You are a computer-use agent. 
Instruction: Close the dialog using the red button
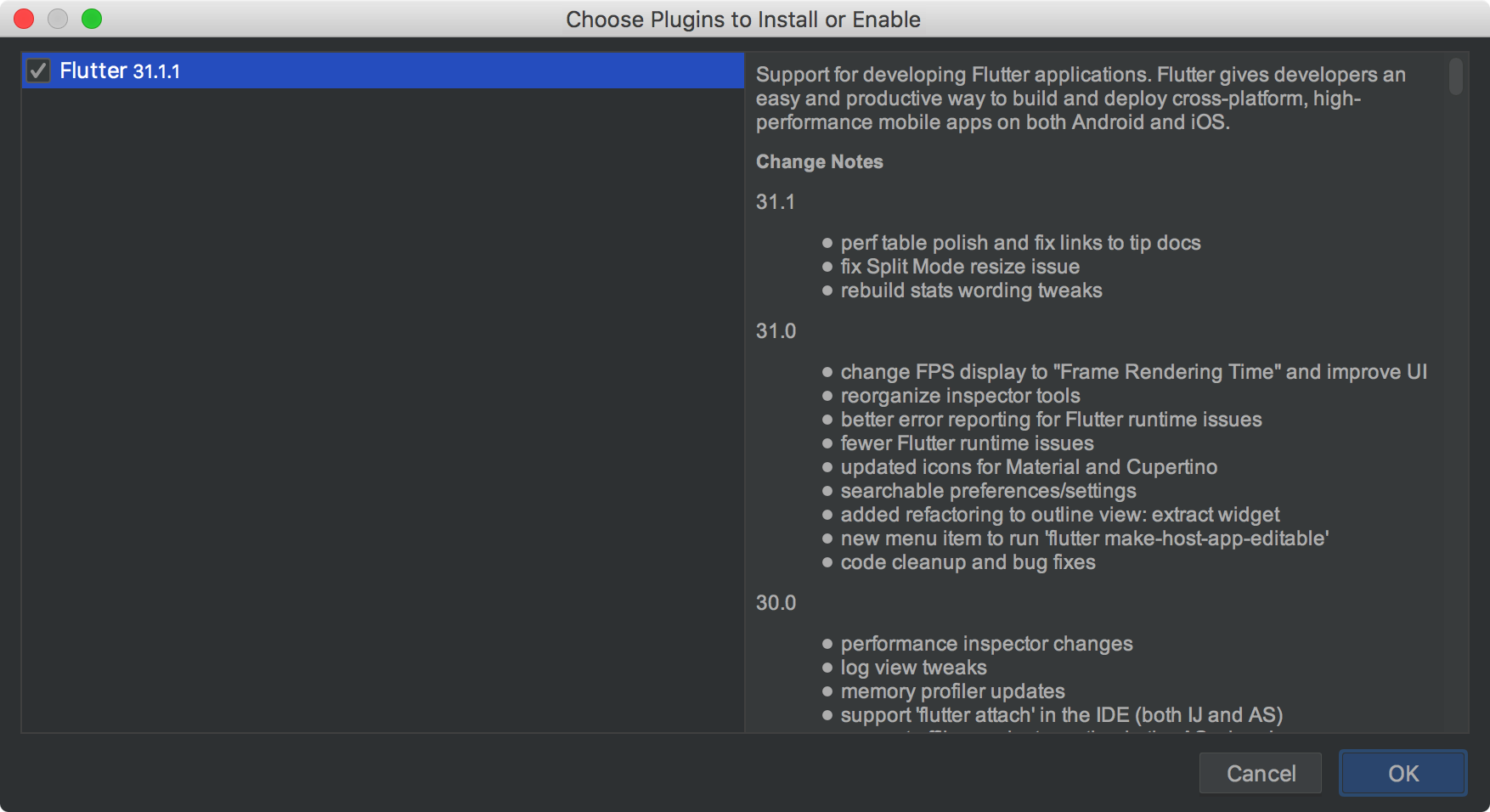[x=24, y=19]
